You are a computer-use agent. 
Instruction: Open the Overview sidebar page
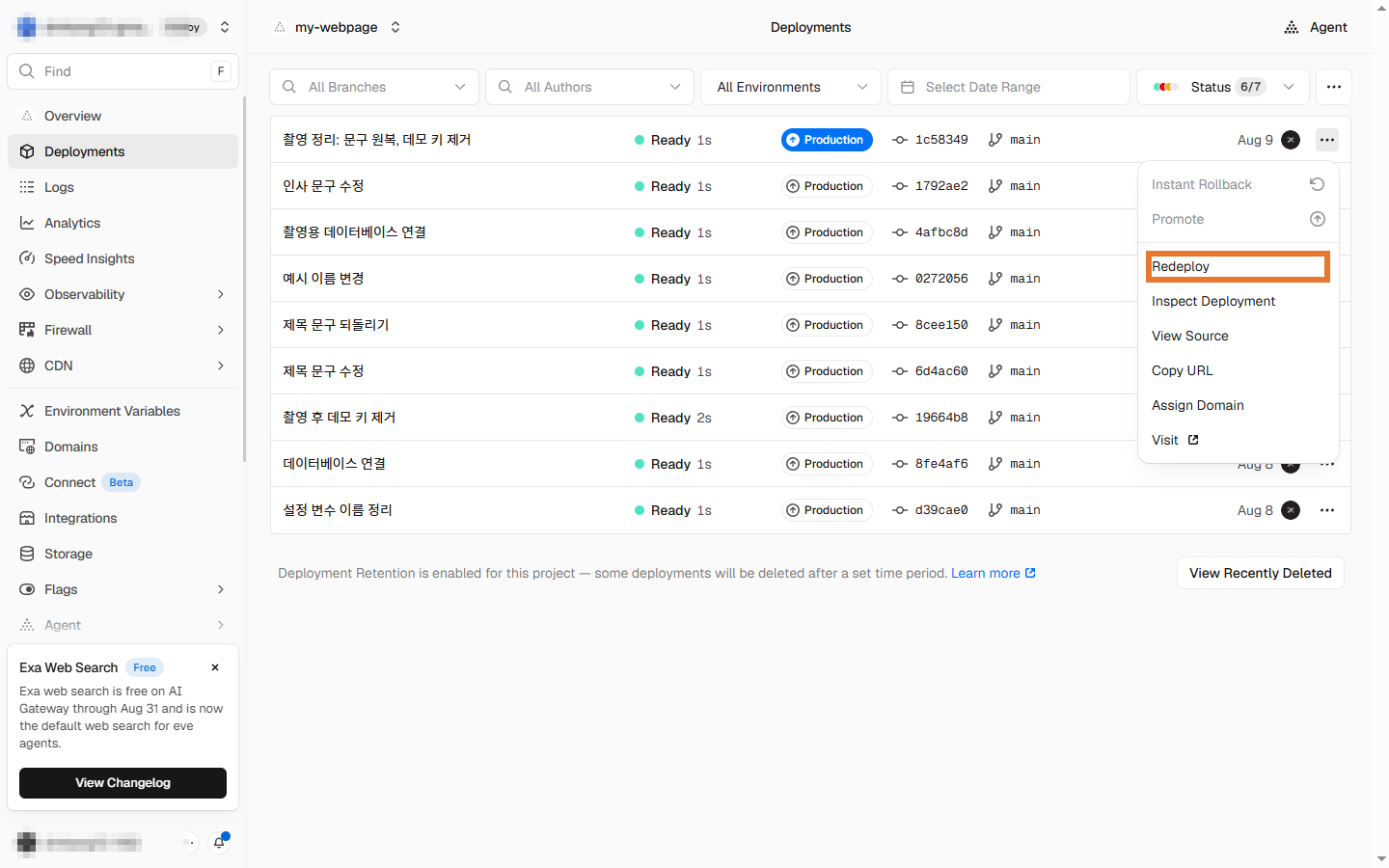pos(123,116)
